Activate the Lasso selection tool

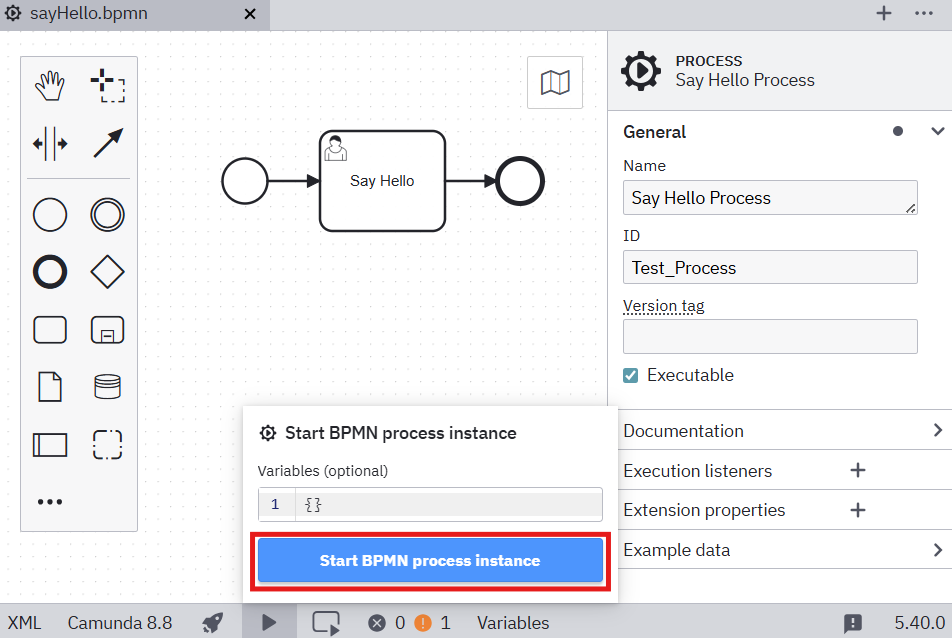pos(107,87)
